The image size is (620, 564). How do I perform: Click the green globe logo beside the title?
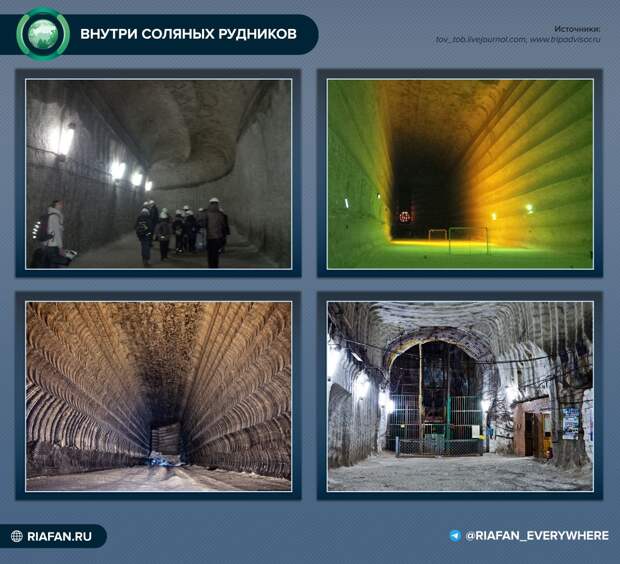click(x=43, y=34)
